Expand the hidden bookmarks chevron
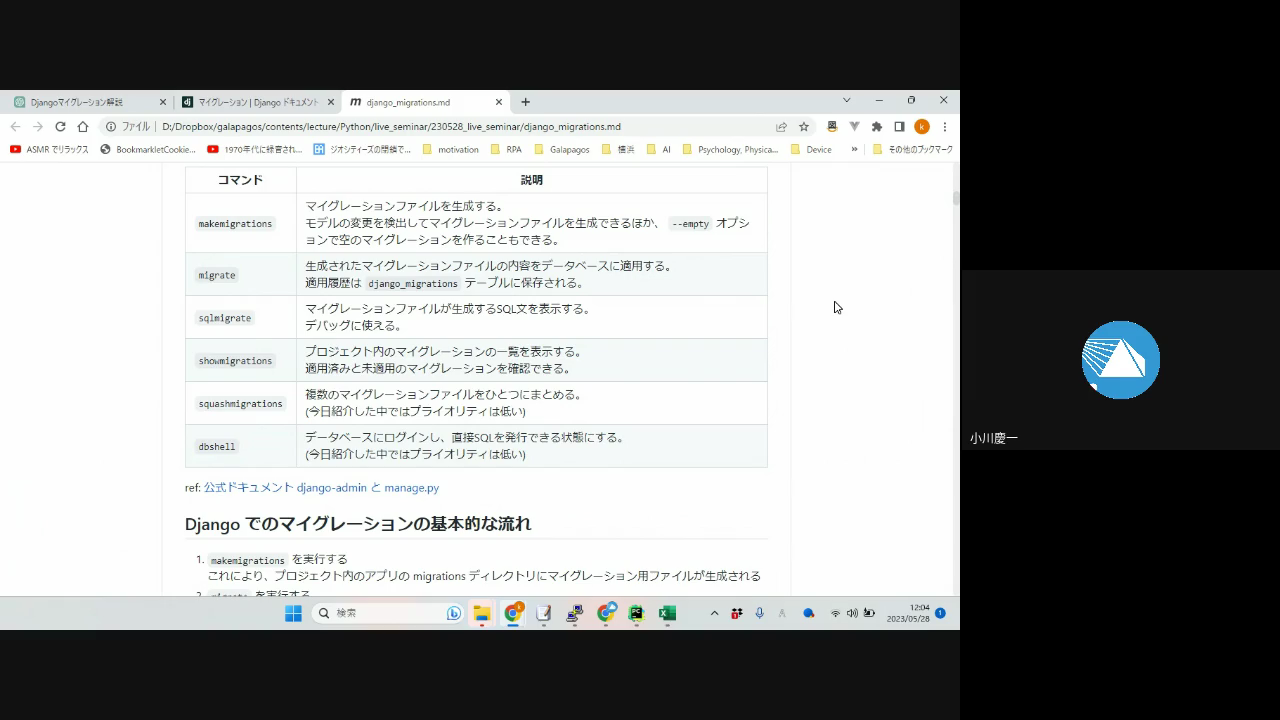This screenshot has width=1280, height=720. coord(854,149)
